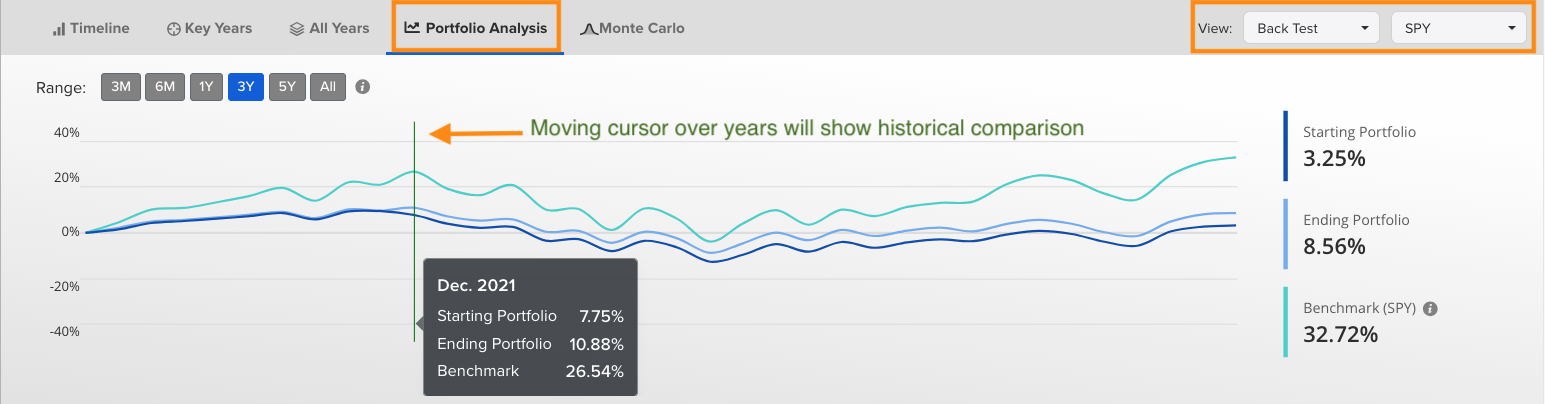Switch to the Timeline tab

coord(91,28)
